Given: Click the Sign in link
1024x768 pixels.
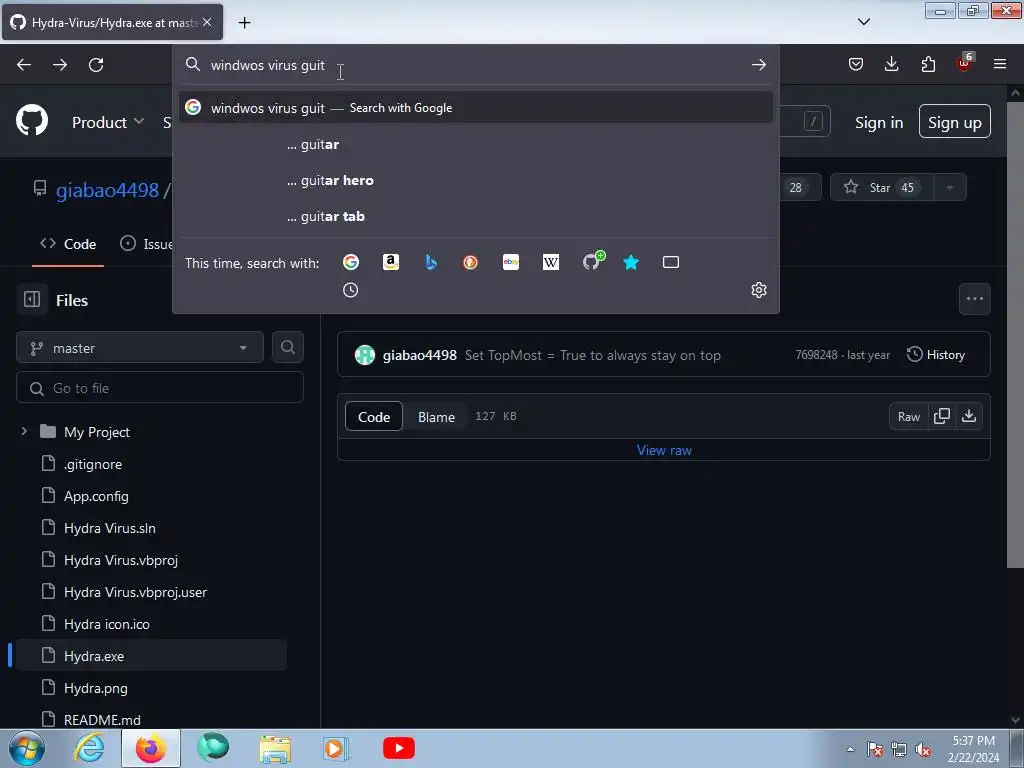Looking at the screenshot, I should tap(879, 122).
